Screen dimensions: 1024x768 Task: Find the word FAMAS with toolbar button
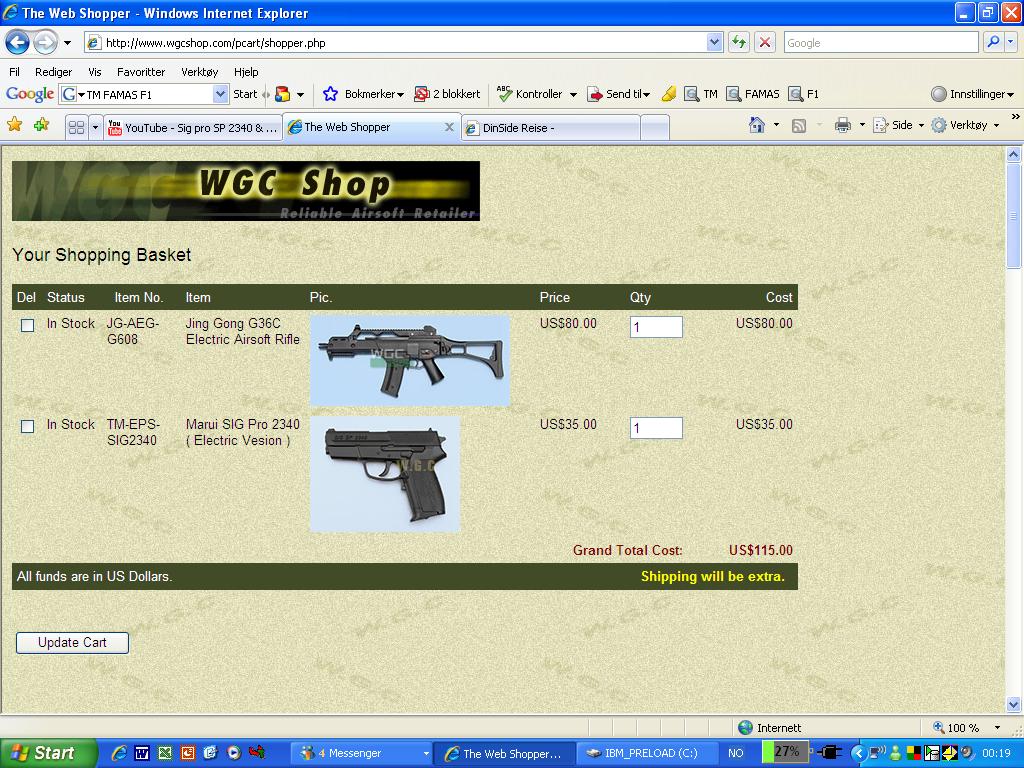click(x=753, y=94)
